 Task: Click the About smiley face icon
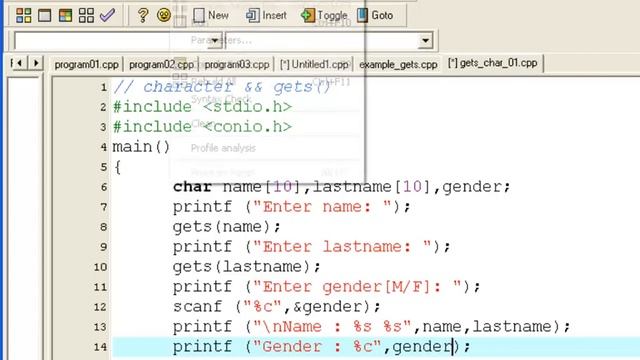point(164,16)
